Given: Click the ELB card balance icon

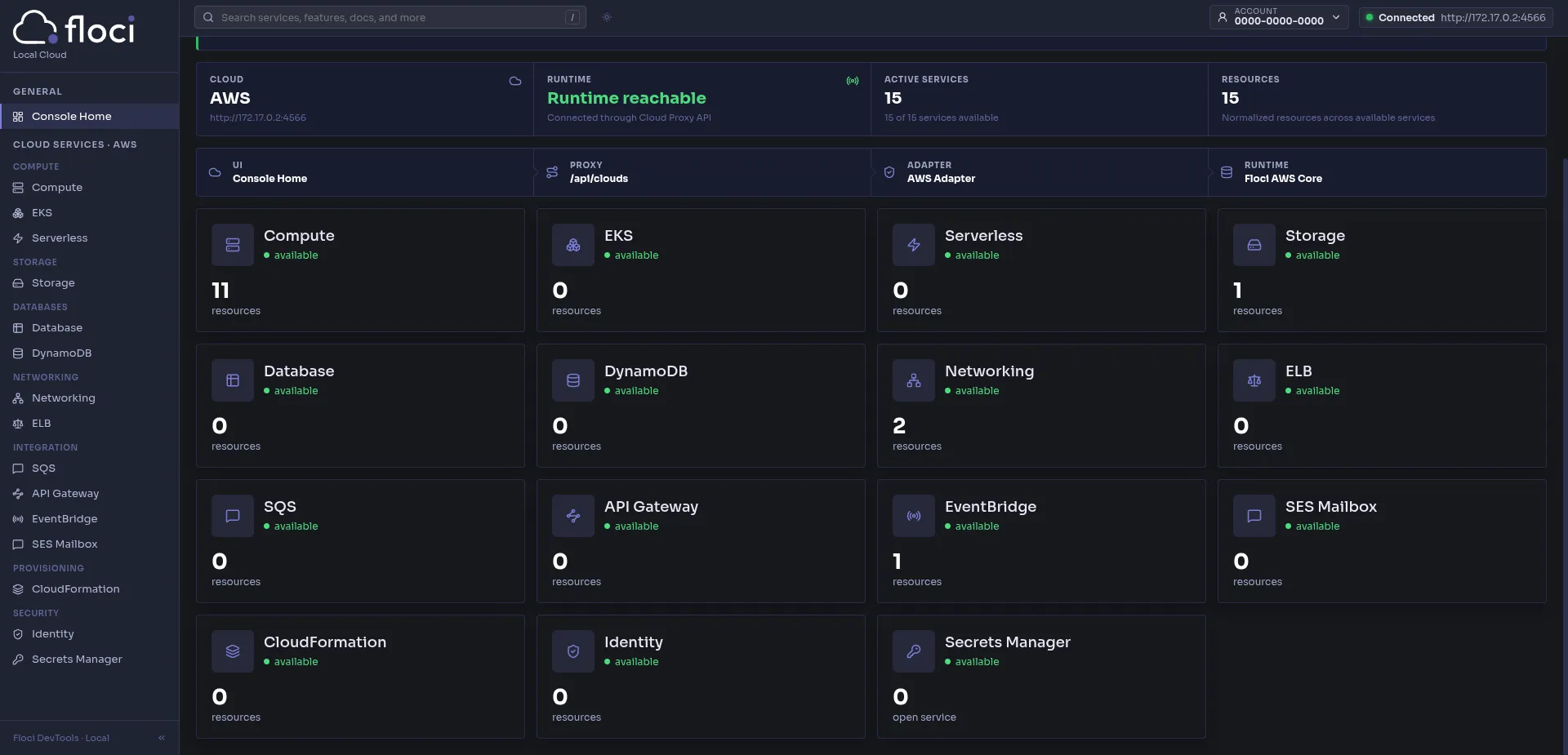Looking at the screenshot, I should 1254,380.
